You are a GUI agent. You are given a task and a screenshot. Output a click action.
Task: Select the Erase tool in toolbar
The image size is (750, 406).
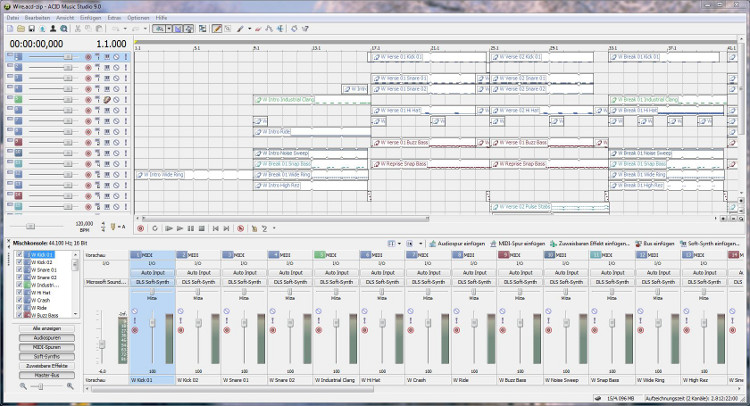pos(258,29)
